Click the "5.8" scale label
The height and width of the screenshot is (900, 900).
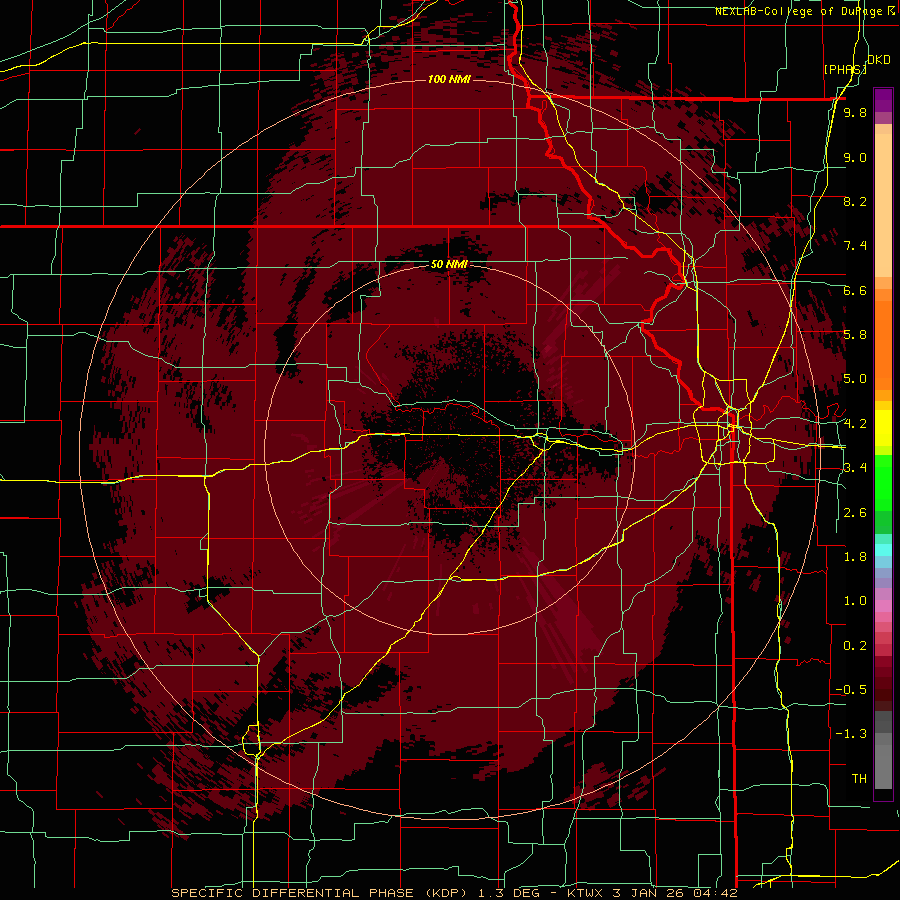tap(855, 335)
